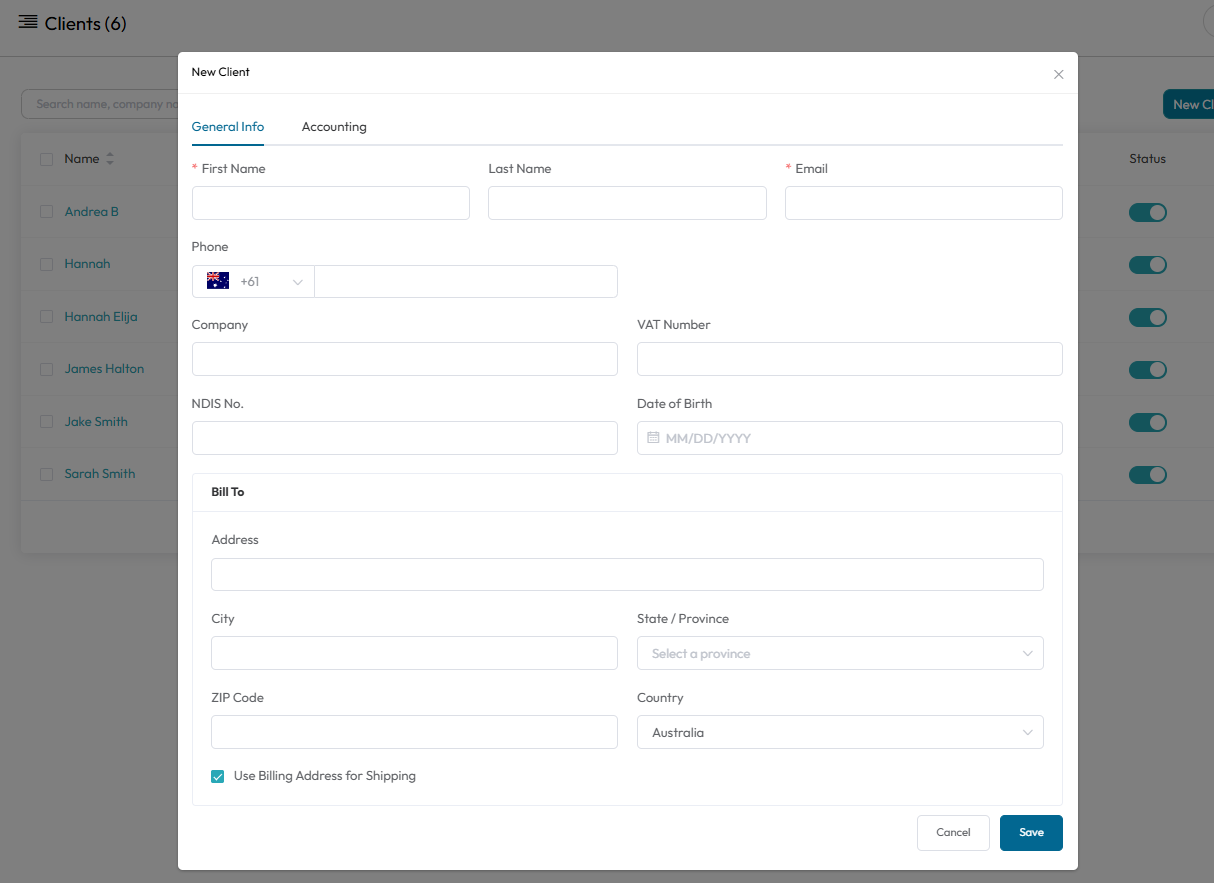Click the Address input field
The image size is (1214, 883).
click(x=627, y=574)
